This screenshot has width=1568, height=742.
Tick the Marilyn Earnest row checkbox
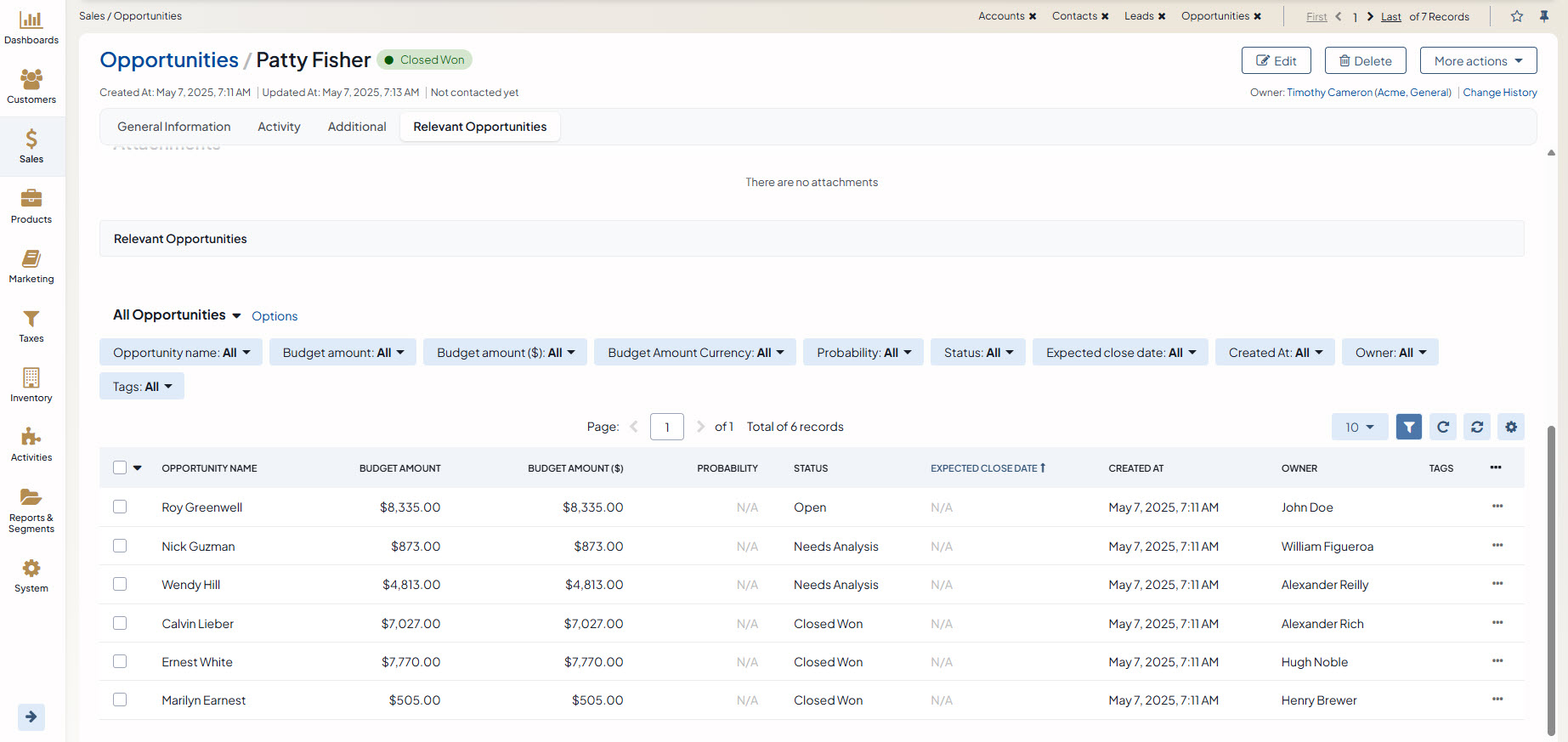click(120, 700)
